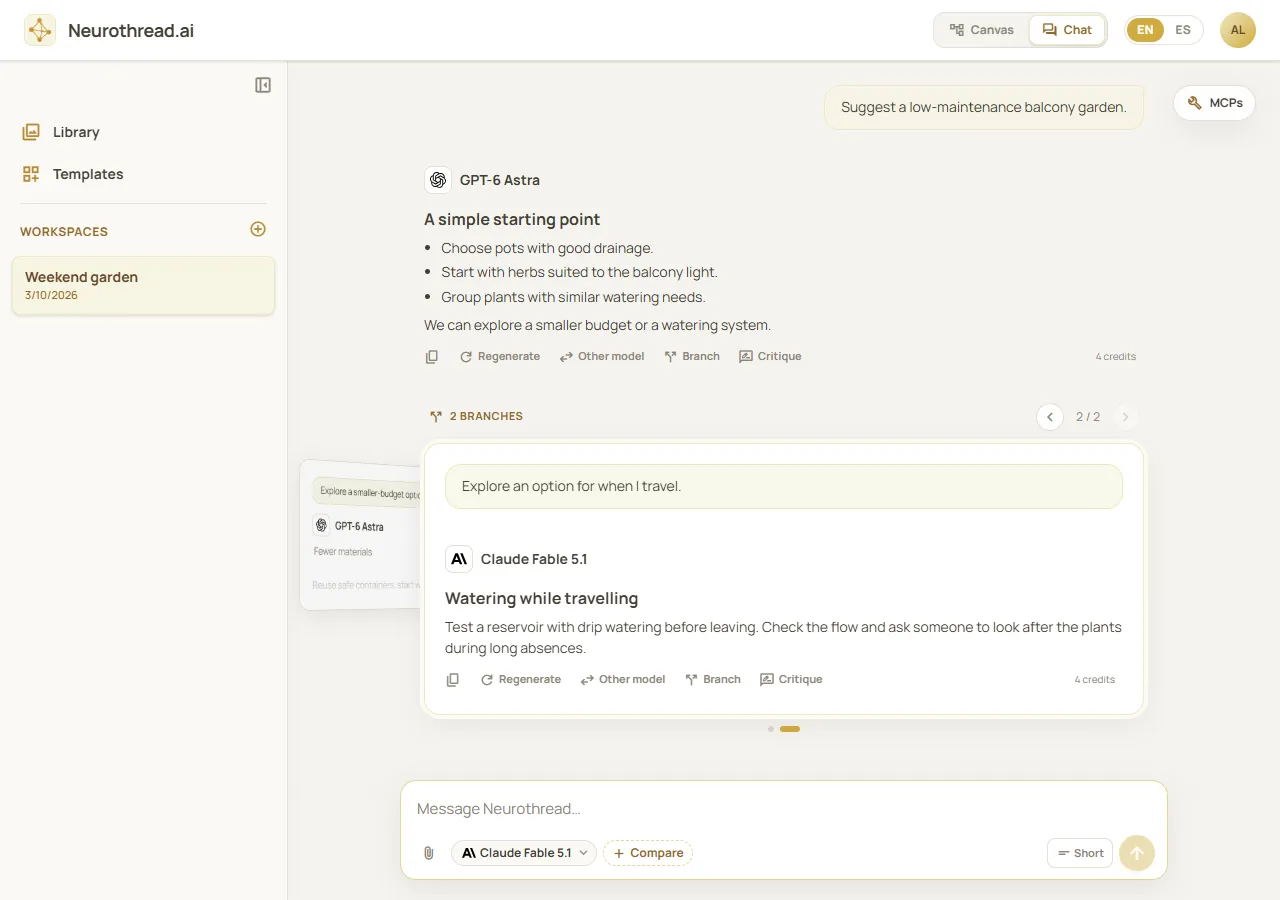Open the Templates section
Screen dimensions: 1280x900
pos(143,174)
